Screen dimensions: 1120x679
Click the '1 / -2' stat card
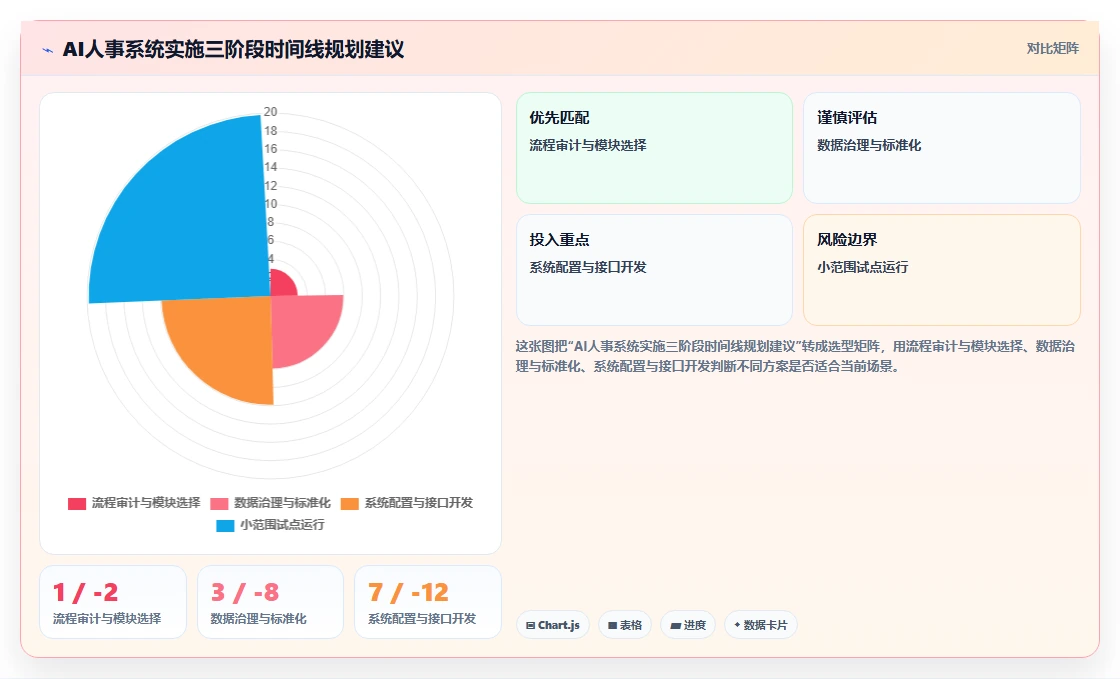[x=113, y=602]
